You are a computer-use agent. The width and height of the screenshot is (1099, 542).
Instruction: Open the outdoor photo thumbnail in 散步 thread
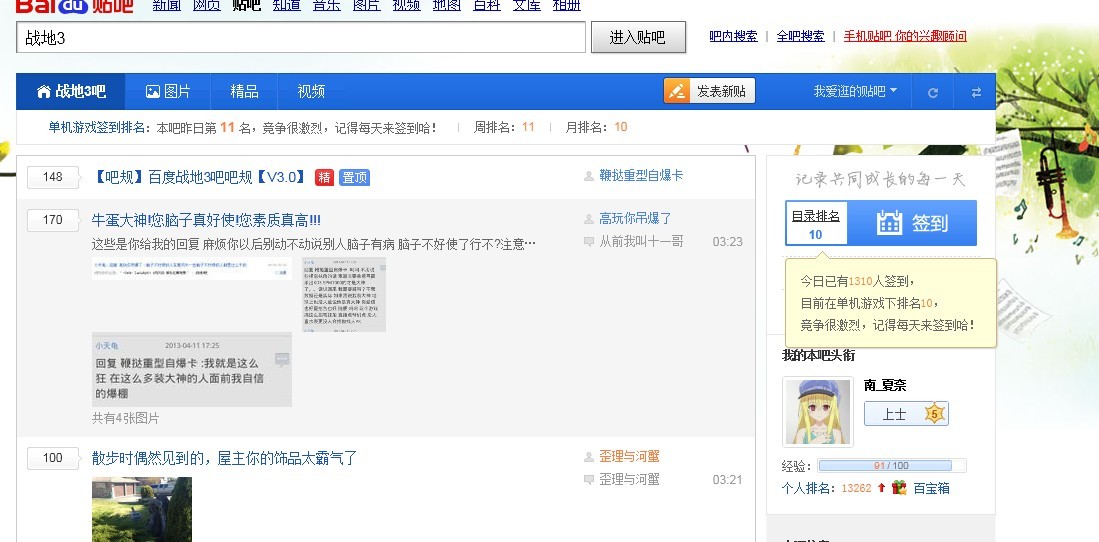click(142, 510)
